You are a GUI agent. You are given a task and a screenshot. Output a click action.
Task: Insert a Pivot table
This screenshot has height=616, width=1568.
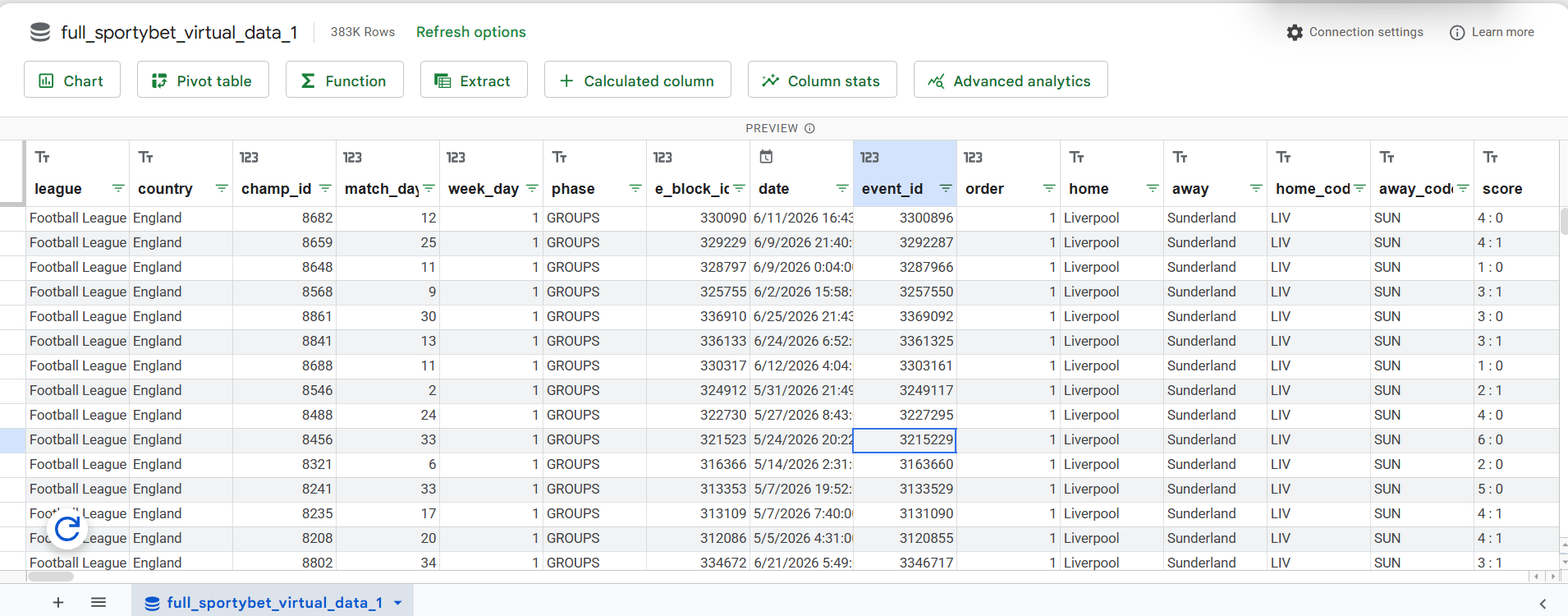click(x=203, y=80)
